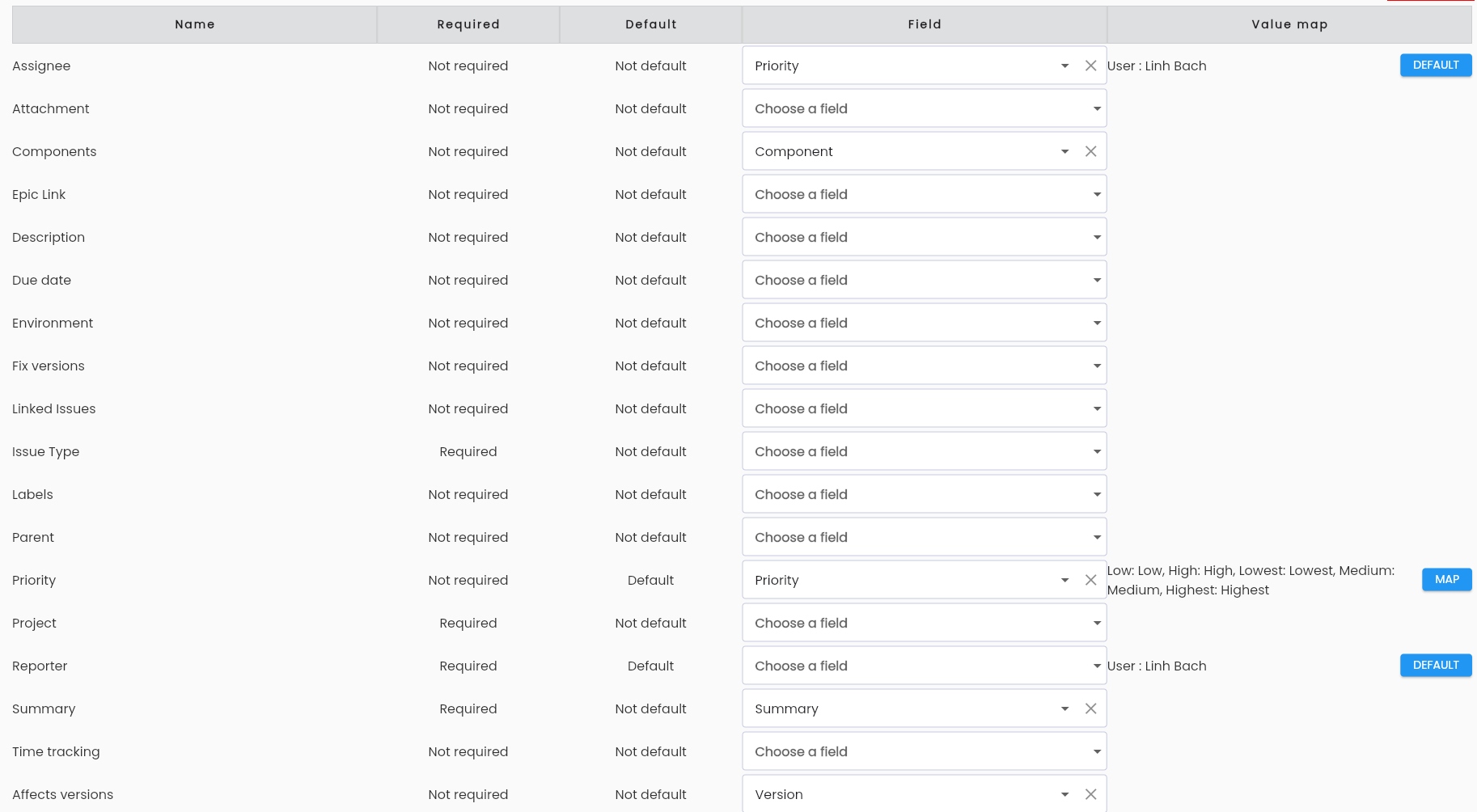Screen dimensions: 1477x812
Task: Choose a field for Project
Action: pos(924,623)
